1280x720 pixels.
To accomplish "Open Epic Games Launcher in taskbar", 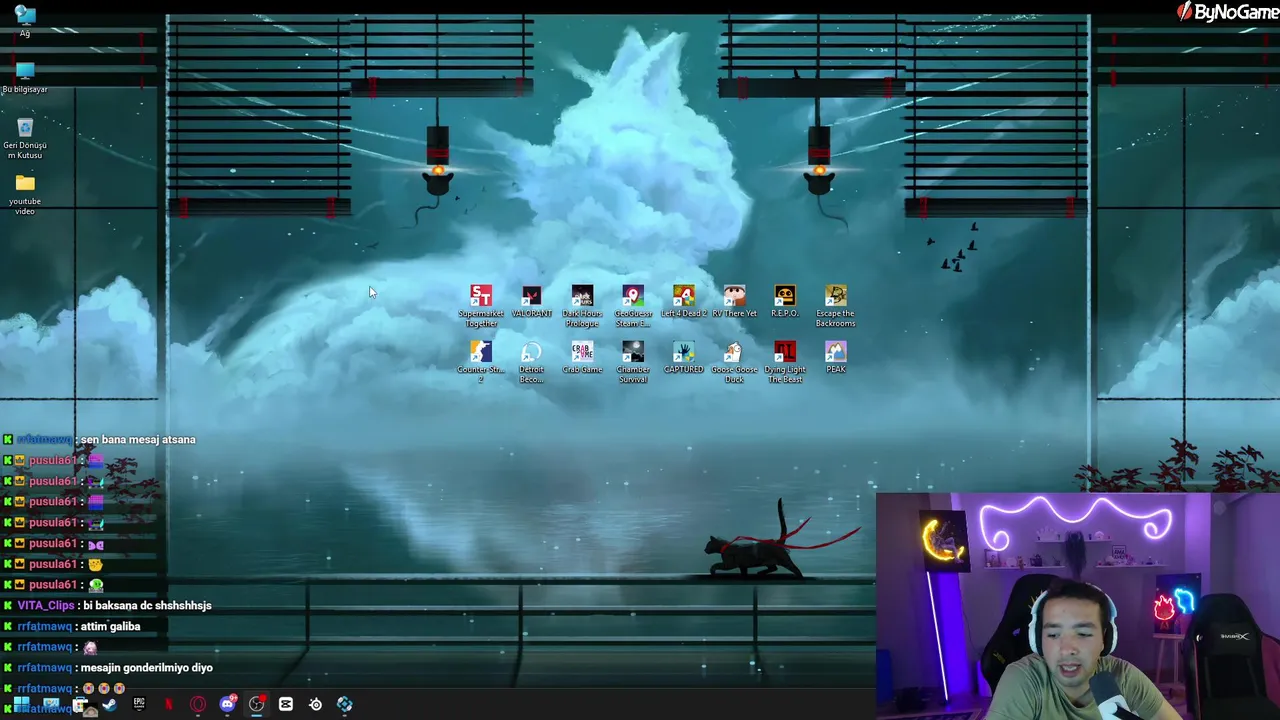I will tap(139, 704).
